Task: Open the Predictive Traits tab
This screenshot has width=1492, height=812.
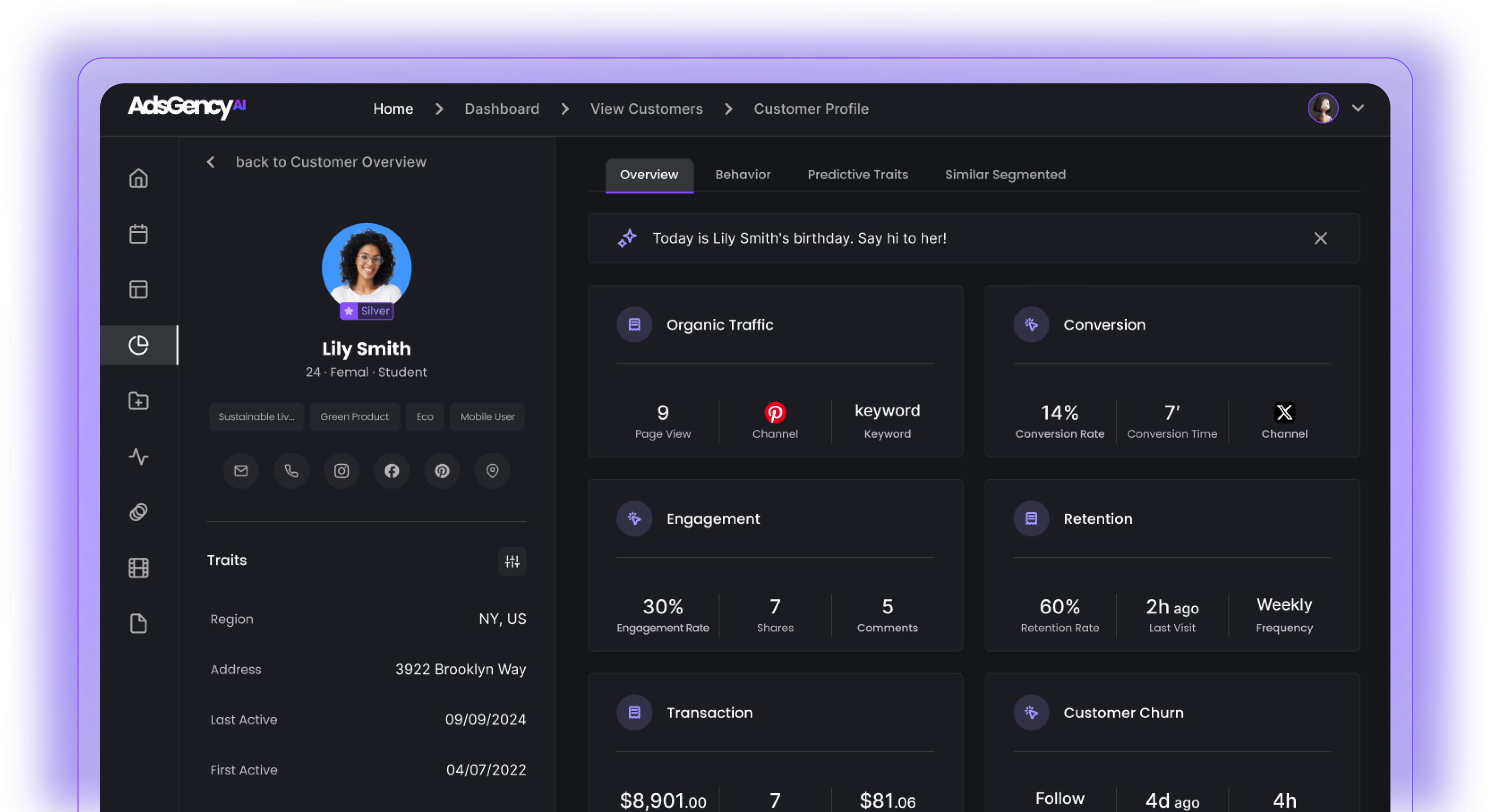Action: [x=857, y=175]
